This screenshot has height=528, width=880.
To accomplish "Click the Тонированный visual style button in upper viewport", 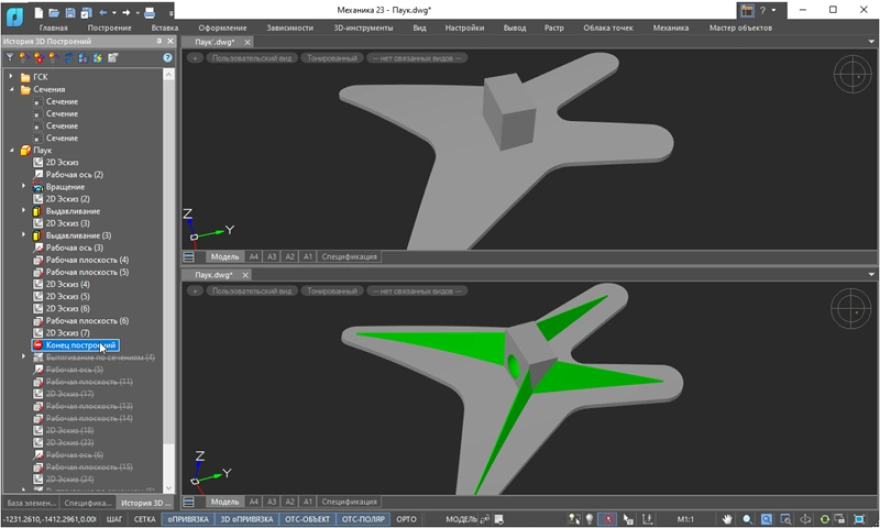I will point(332,58).
